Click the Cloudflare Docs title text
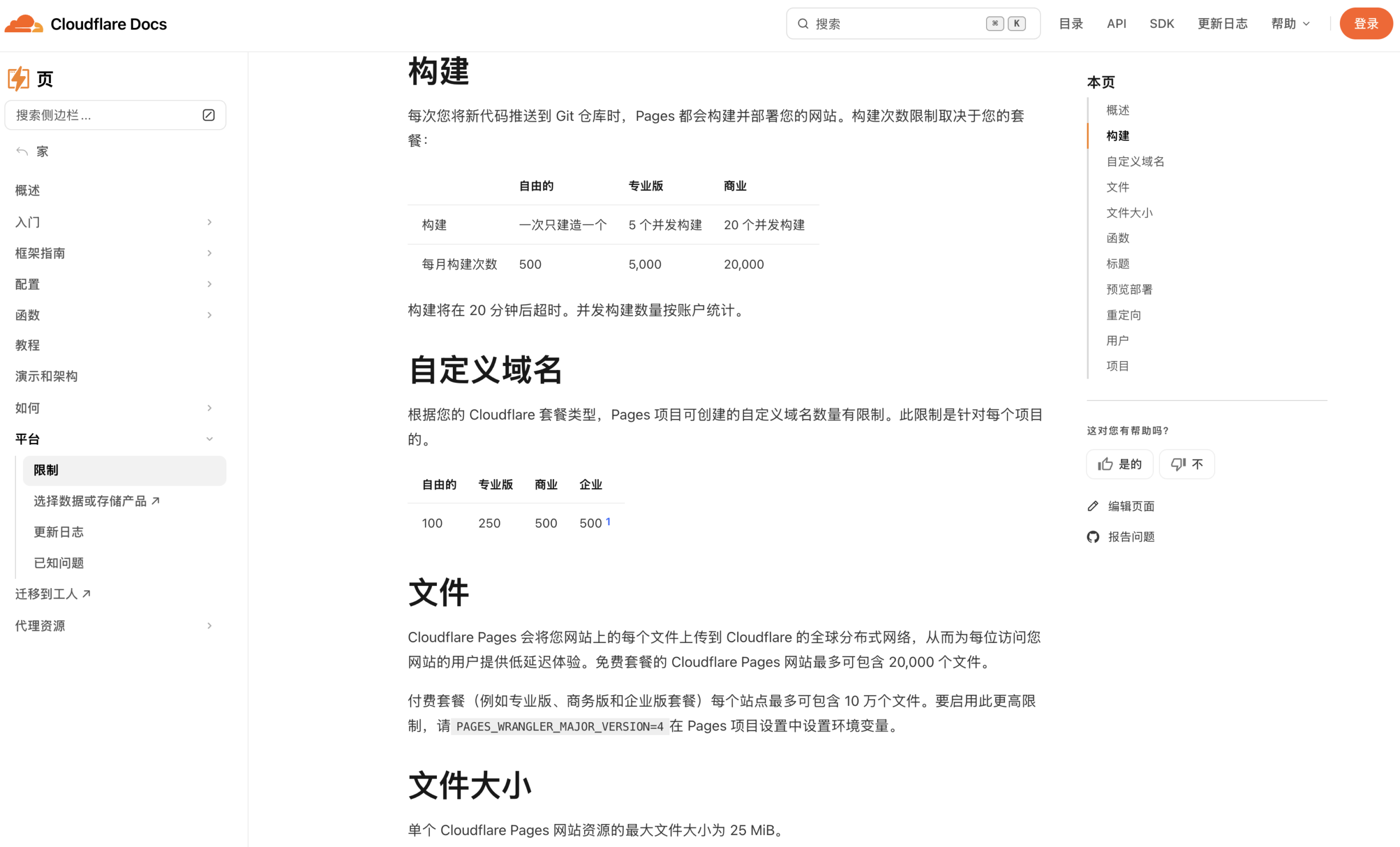The image size is (1400, 847). pyautogui.click(x=108, y=24)
